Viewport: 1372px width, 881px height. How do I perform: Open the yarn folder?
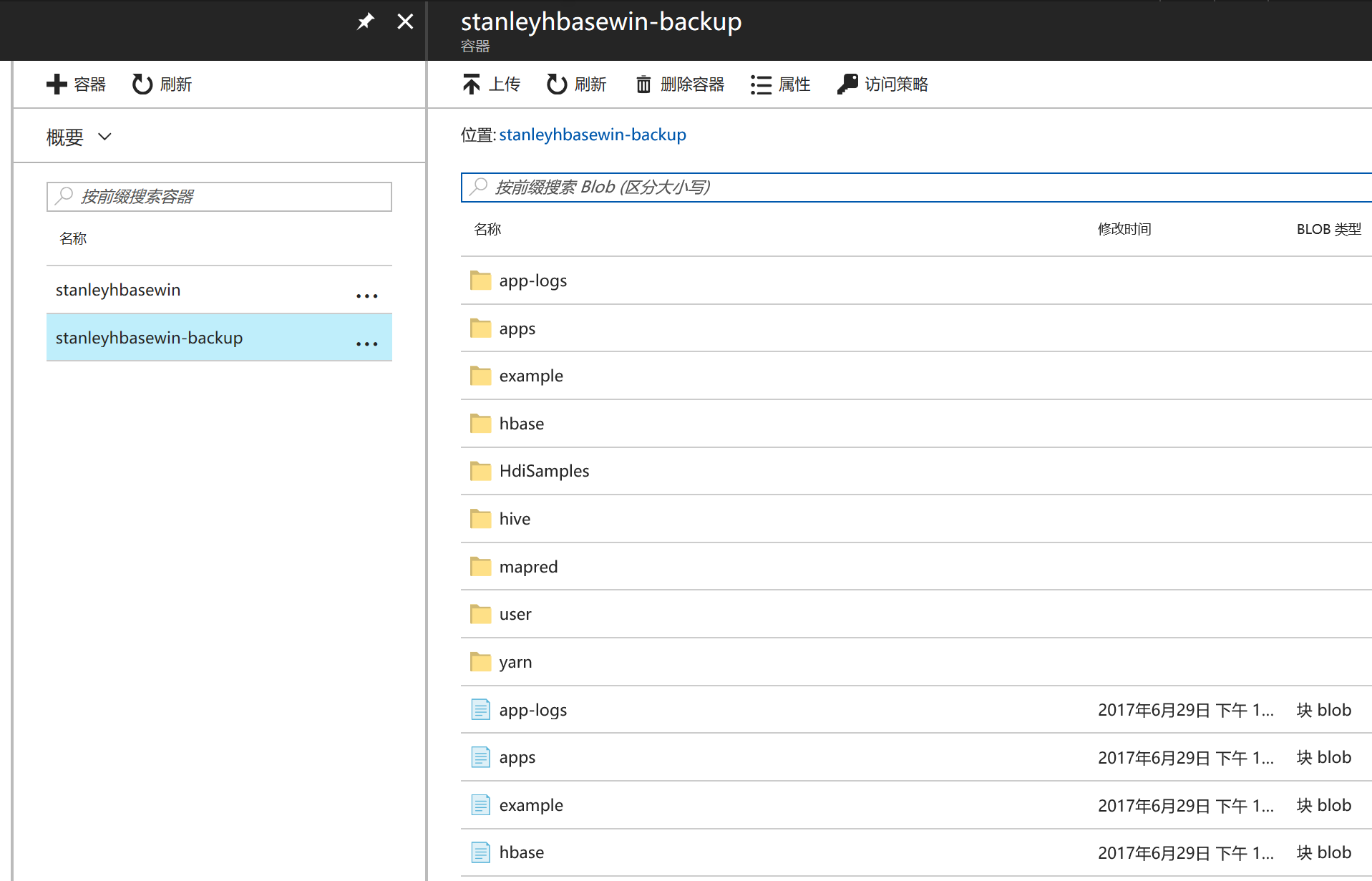pos(515,661)
